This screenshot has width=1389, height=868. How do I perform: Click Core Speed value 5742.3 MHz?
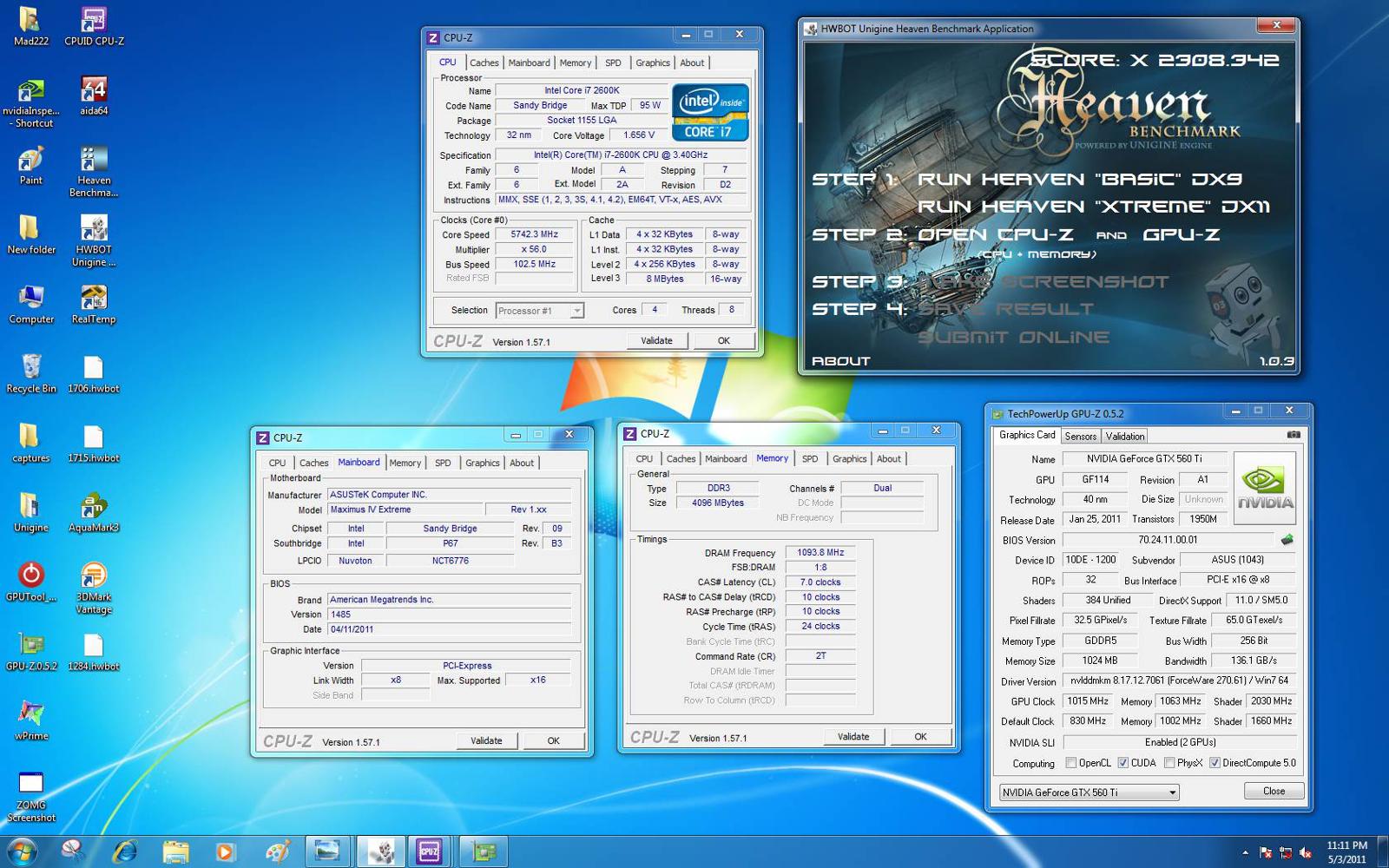click(x=535, y=234)
